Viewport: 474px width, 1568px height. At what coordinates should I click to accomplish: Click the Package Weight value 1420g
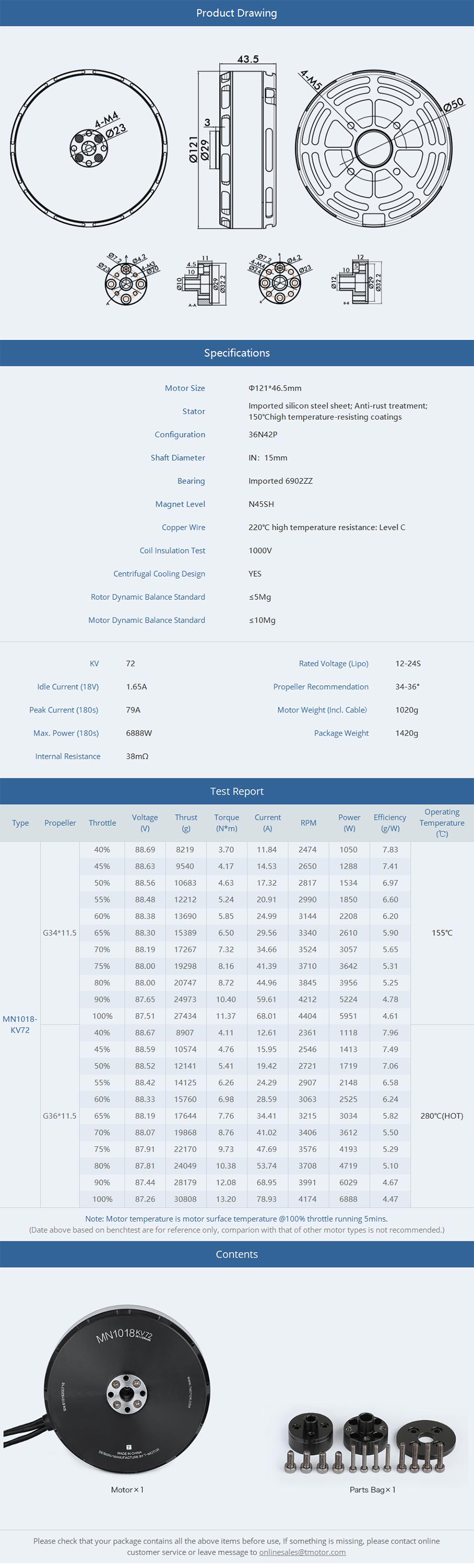tap(407, 733)
